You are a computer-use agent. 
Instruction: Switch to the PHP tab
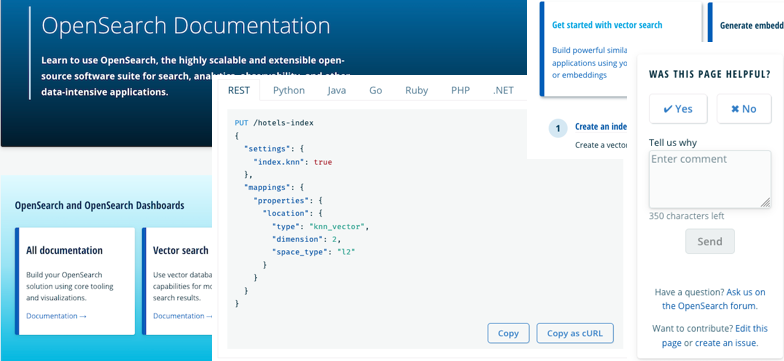point(460,90)
